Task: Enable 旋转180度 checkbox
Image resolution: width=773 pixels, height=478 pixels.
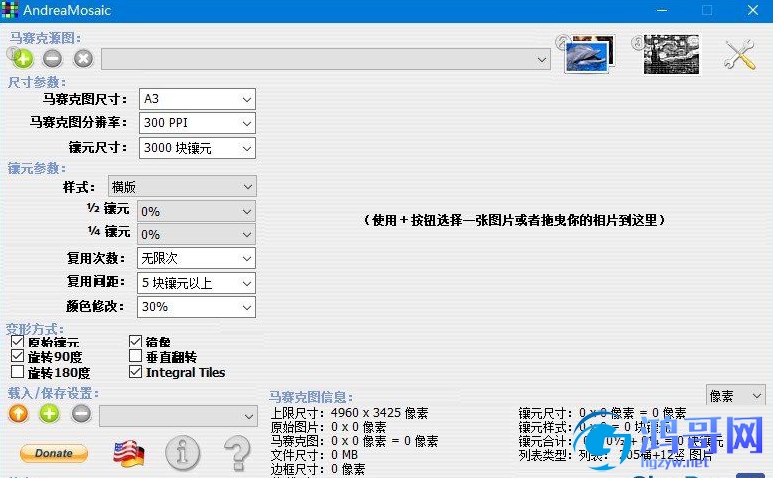Action: (17, 371)
